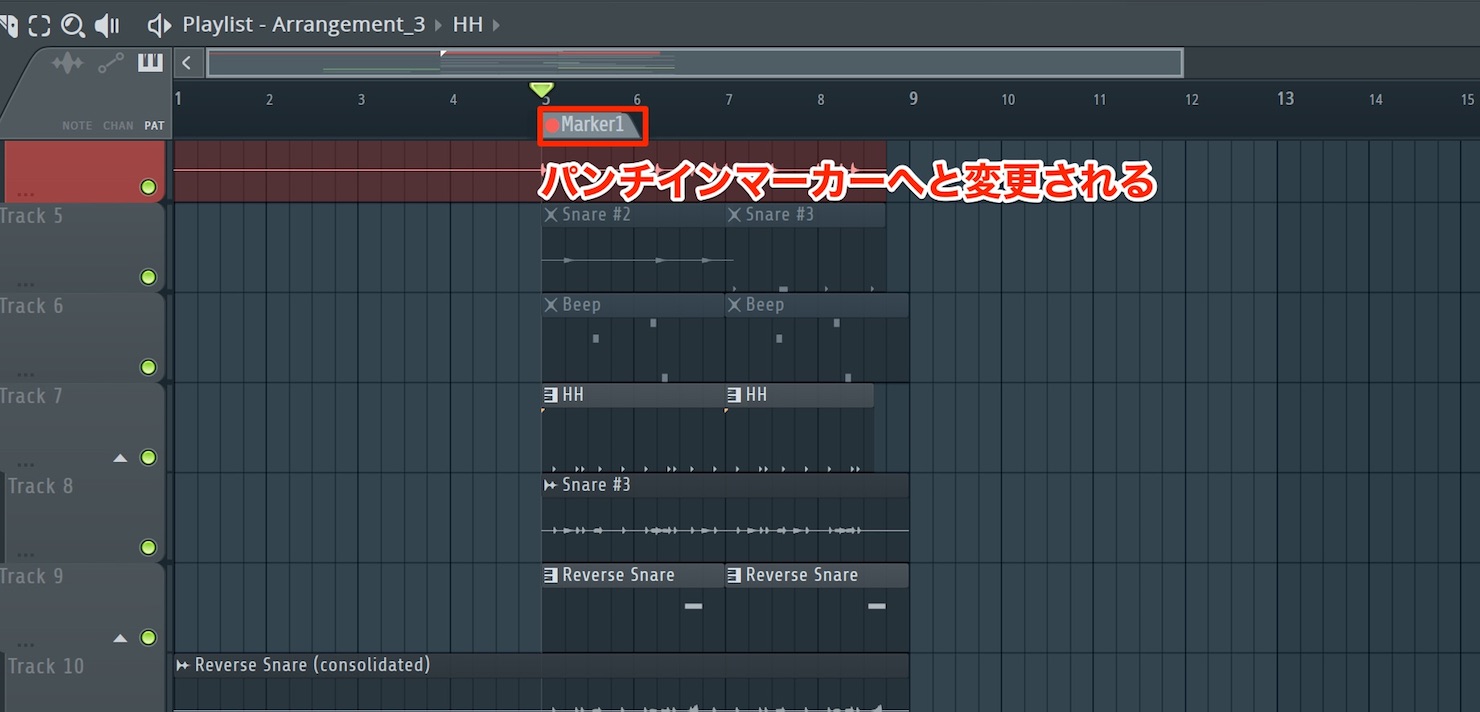The width and height of the screenshot is (1480, 712).
Task: Expand the arrow after HH
Action: (x=496, y=25)
